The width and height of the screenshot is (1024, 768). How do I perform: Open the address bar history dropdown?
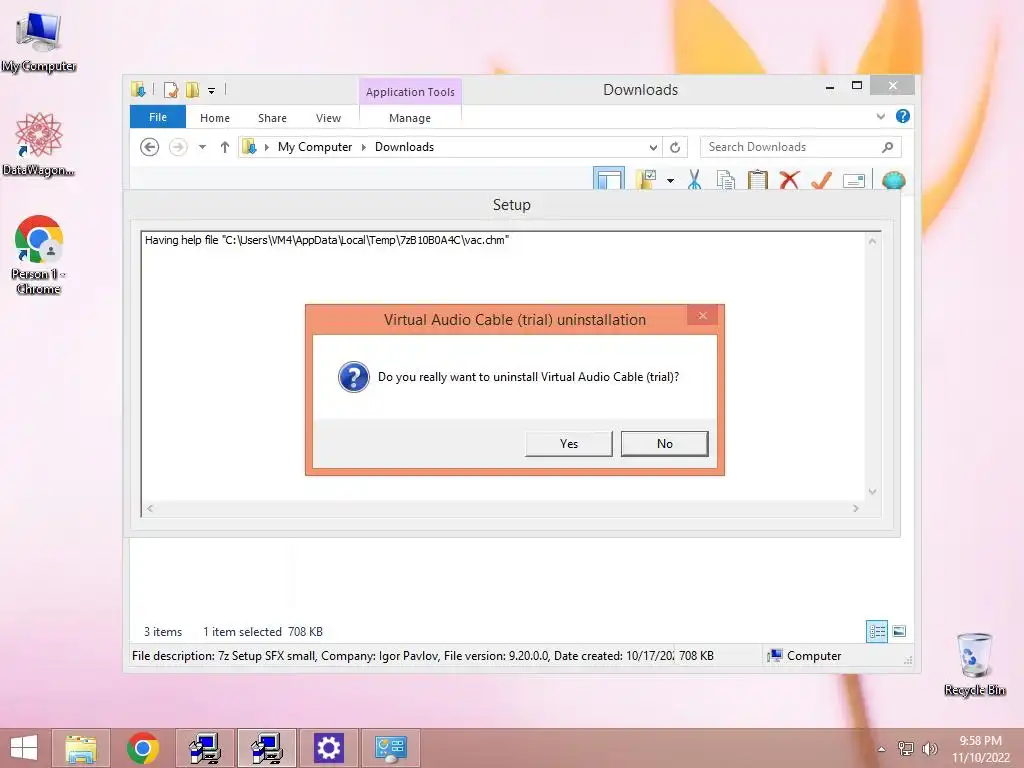[x=653, y=148]
